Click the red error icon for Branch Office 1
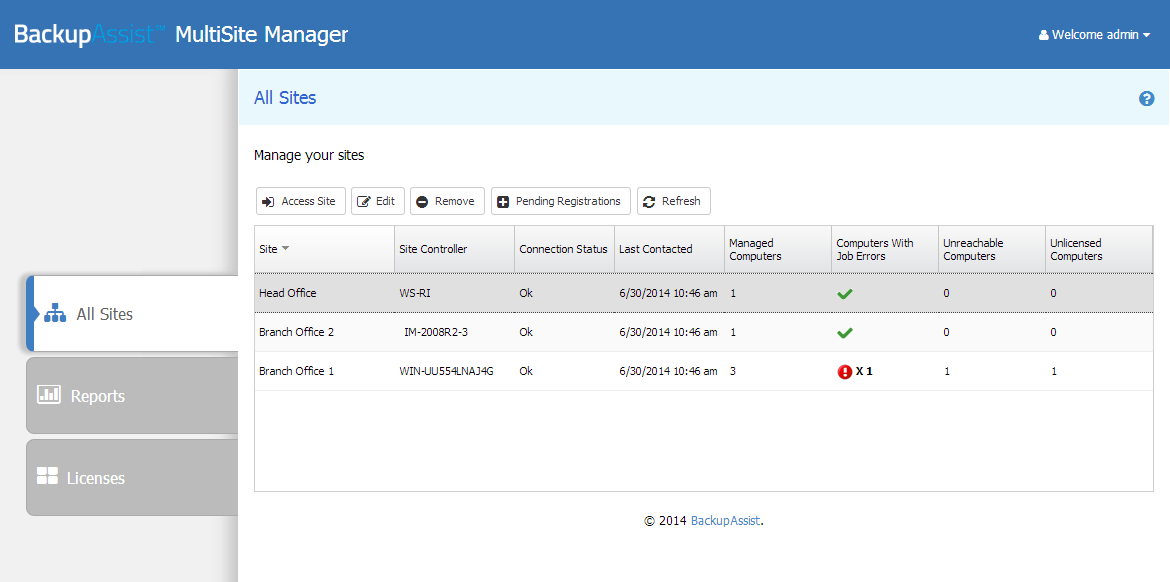Image resolution: width=1170 pixels, height=582 pixels. click(845, 372)
